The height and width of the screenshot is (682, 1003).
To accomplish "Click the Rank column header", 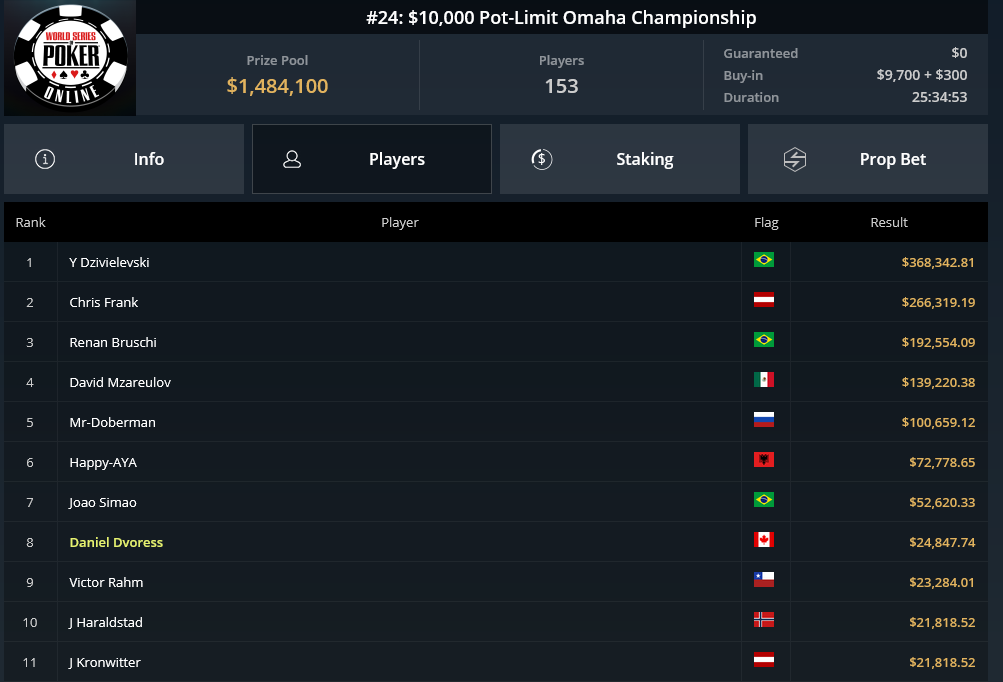I will coord(31,223).
